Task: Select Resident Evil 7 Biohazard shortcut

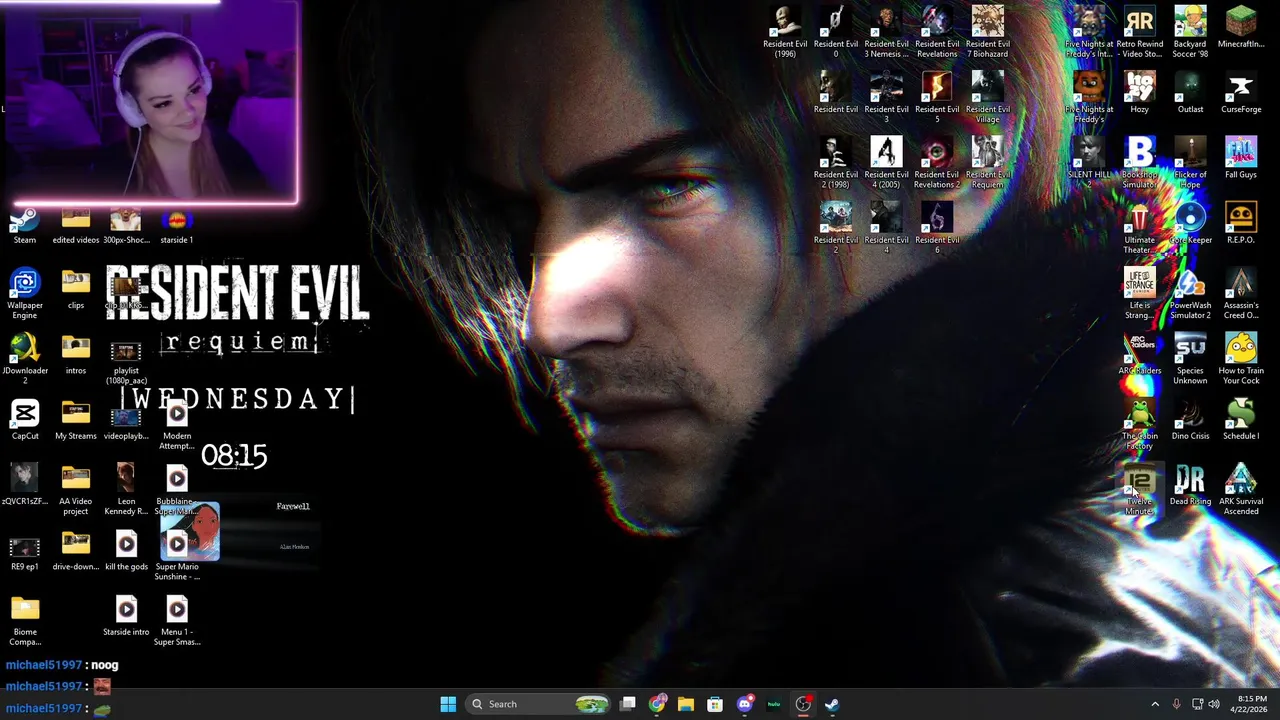Action: (988, 32)
